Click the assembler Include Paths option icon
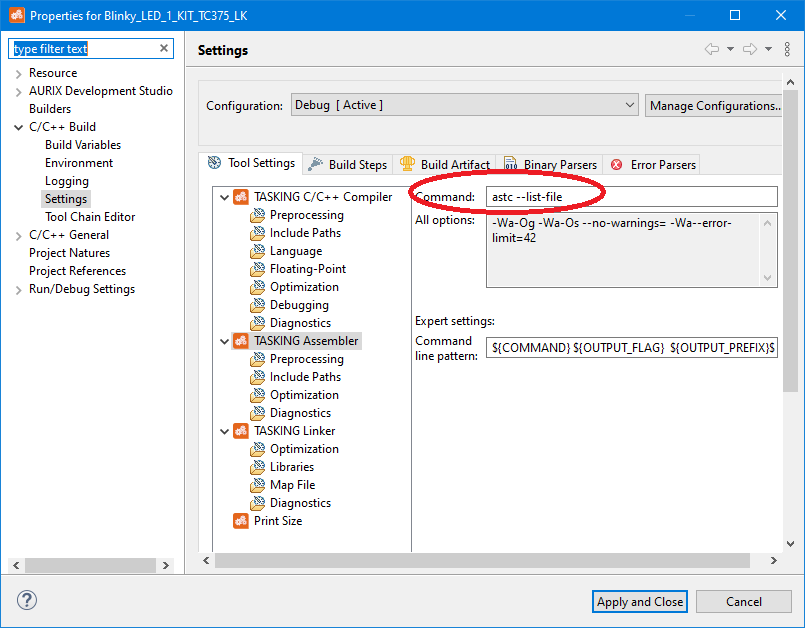Image resolution: width=805 pixels, height=628 pixels. coord(258,377)
